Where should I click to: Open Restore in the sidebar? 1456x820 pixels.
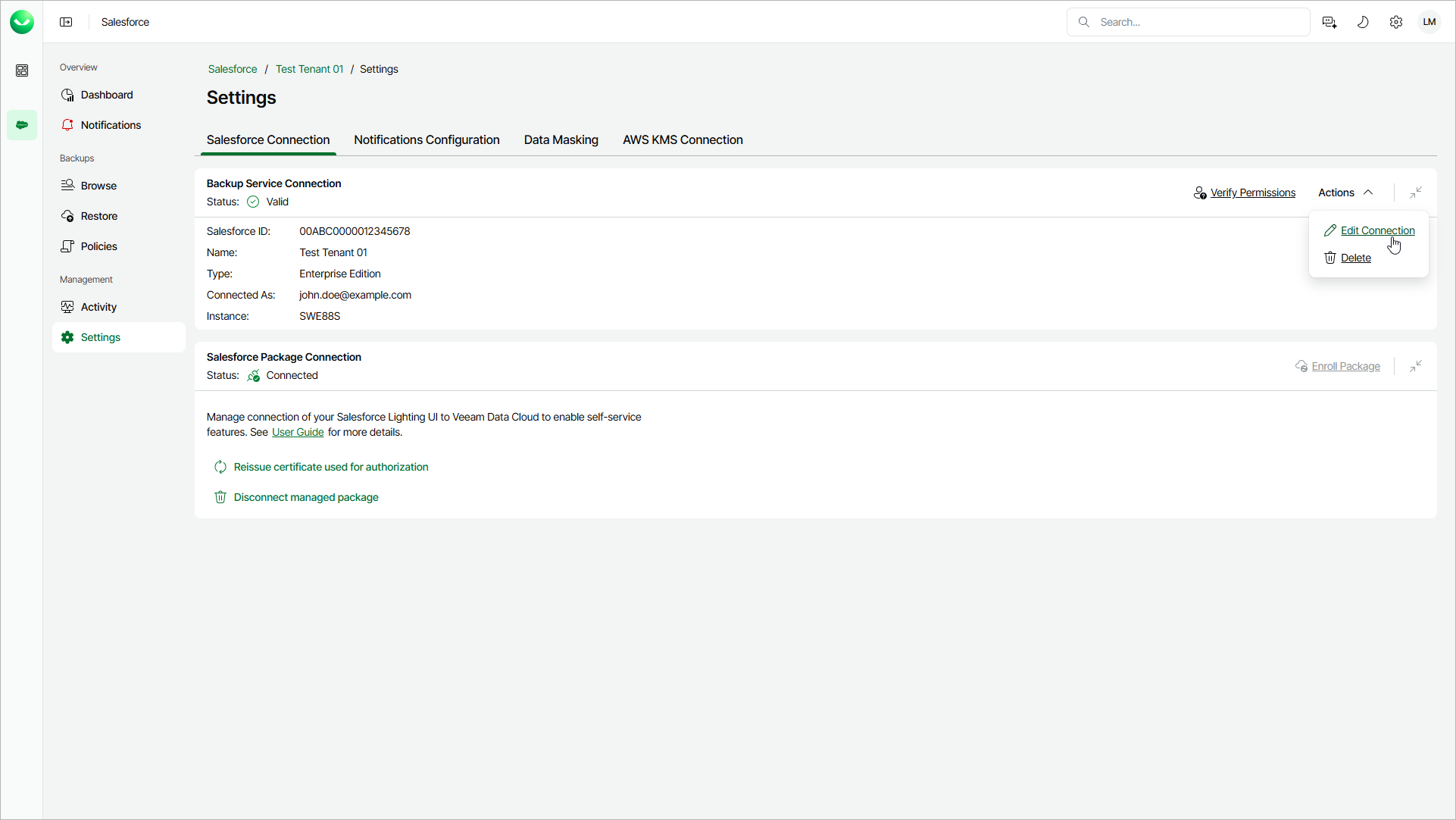98,216
